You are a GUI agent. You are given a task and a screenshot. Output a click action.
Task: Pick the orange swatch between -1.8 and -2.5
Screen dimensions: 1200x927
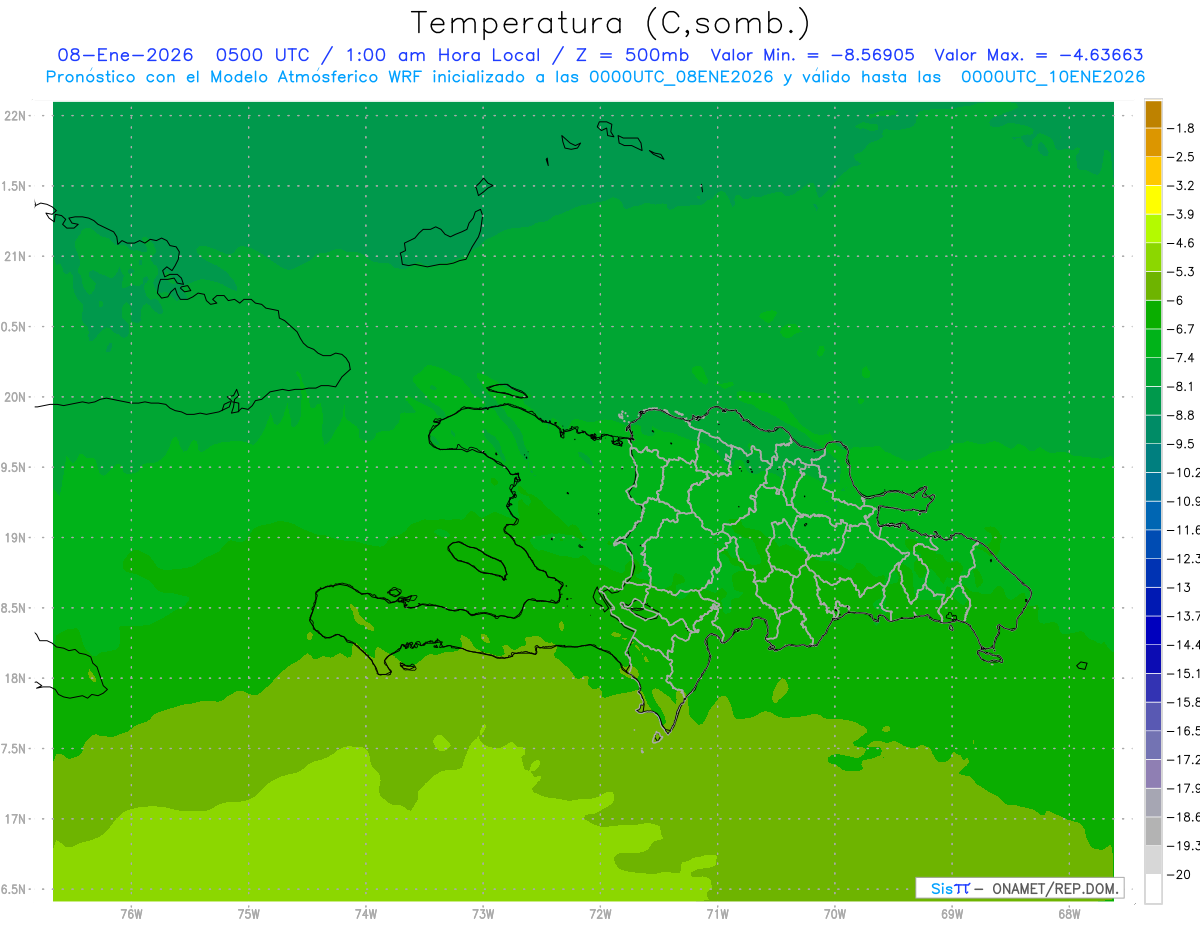pos(1153,143)
